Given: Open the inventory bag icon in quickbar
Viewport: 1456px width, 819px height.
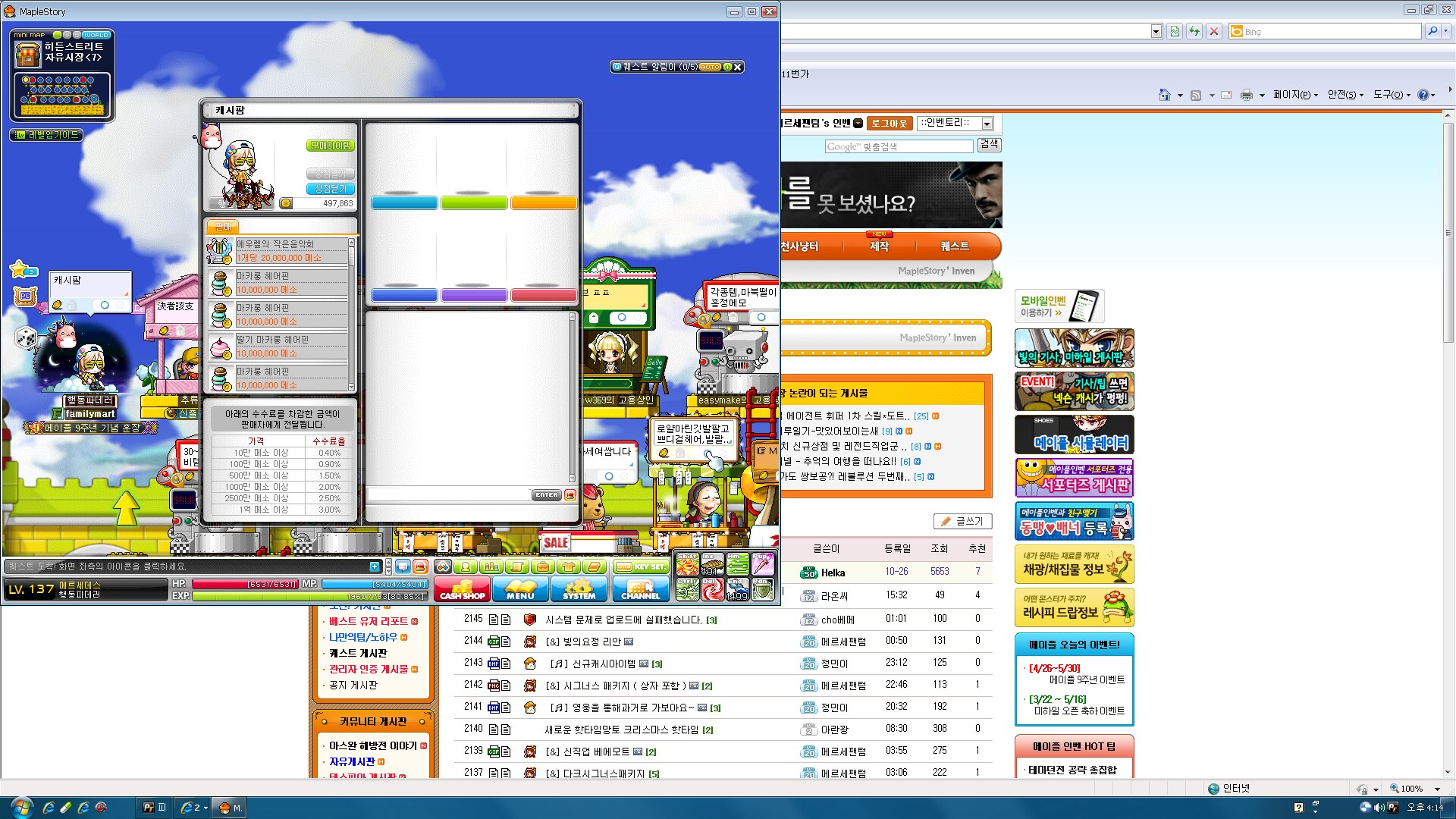Looking at the screenshot, I should 543,567.
